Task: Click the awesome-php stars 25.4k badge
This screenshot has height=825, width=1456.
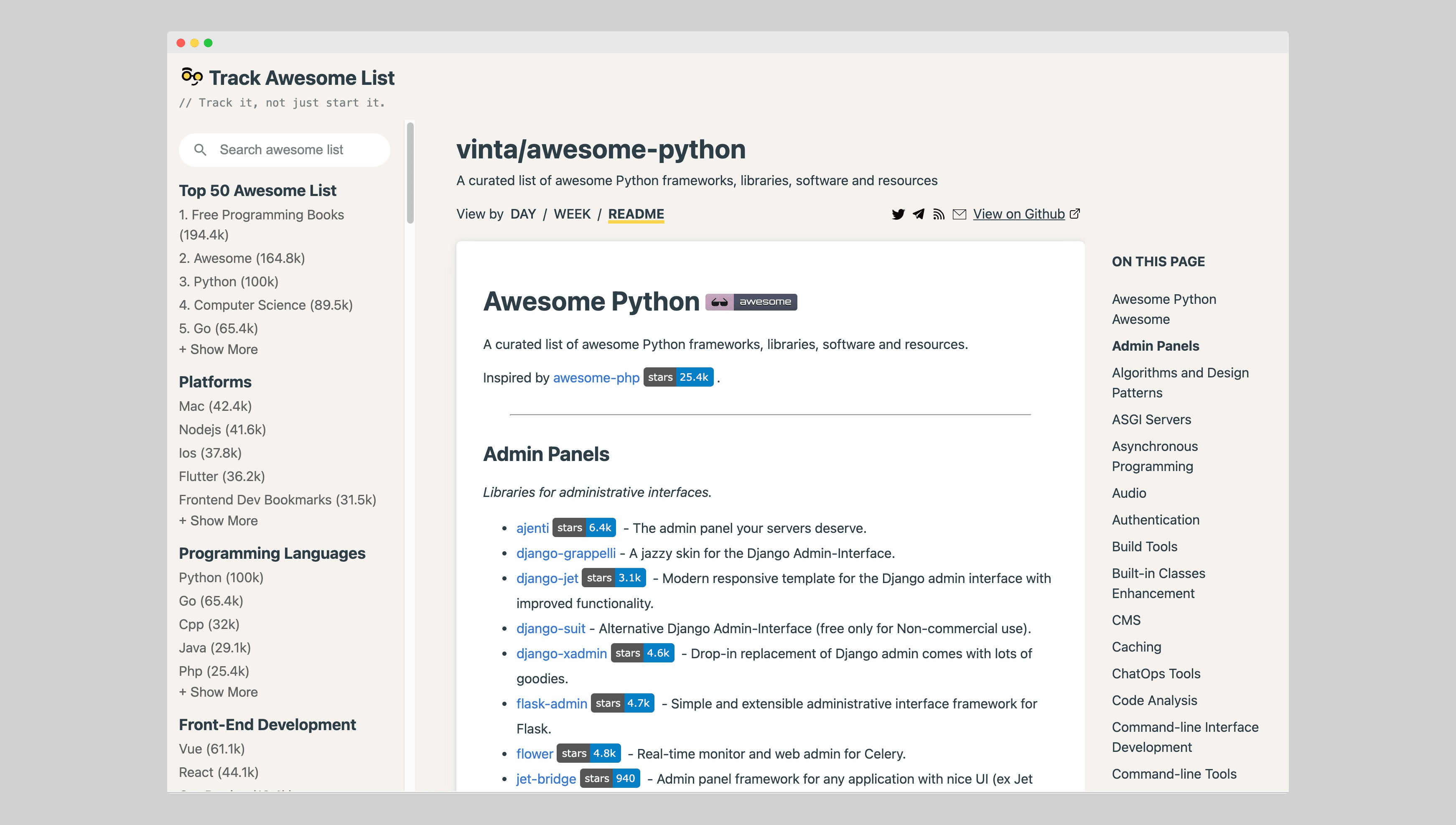Action: [678, 377]
